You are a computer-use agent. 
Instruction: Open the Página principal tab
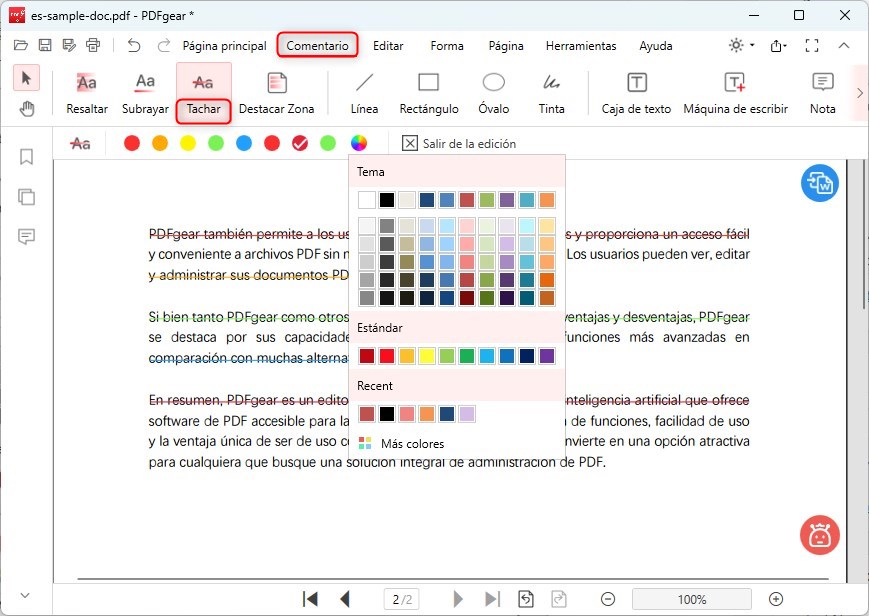point(224,46)
